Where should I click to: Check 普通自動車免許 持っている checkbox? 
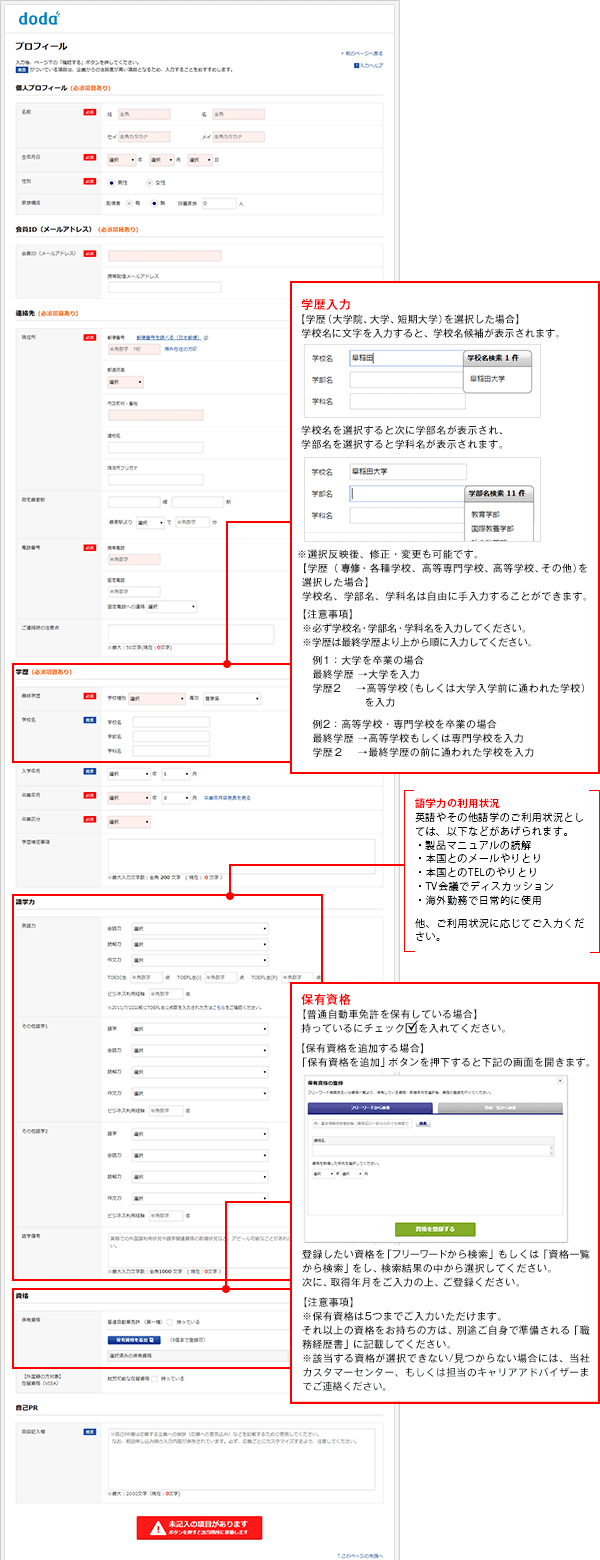pyautogui.click(x=168, y=1321)
